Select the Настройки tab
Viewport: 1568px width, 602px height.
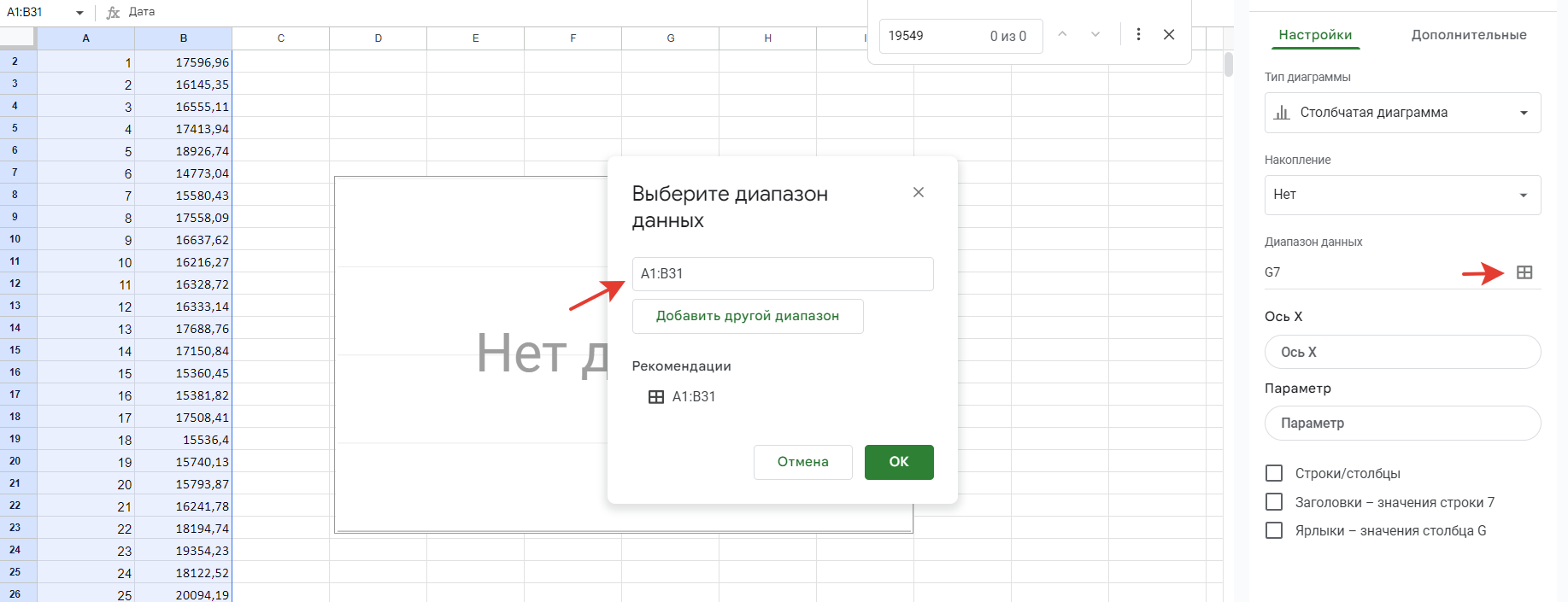[x=1314, y=35]
